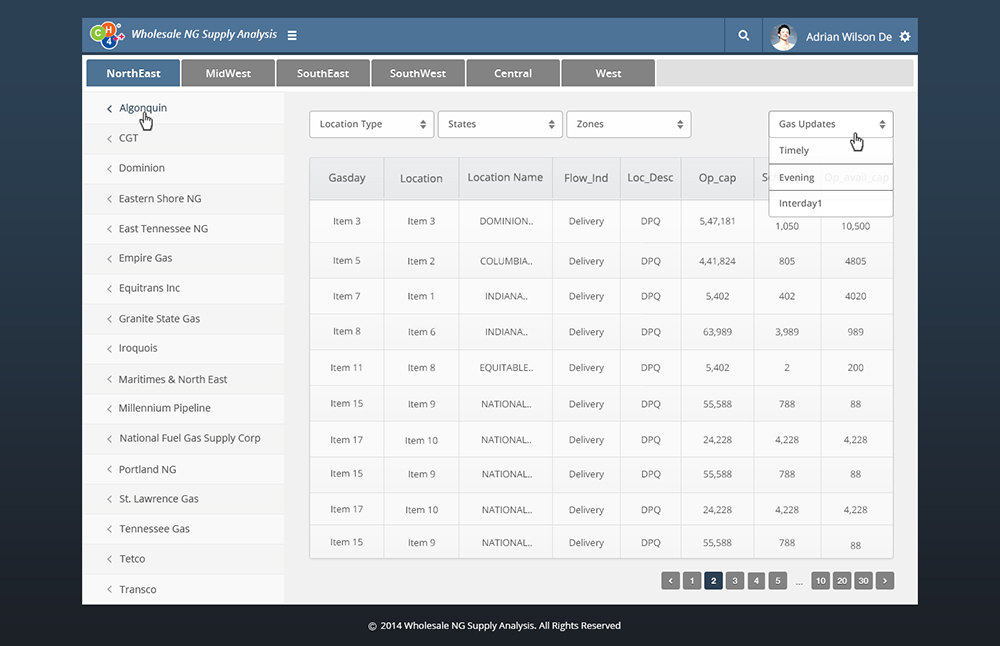Switch to the SouthWest tab

click(x=418, y=73)
